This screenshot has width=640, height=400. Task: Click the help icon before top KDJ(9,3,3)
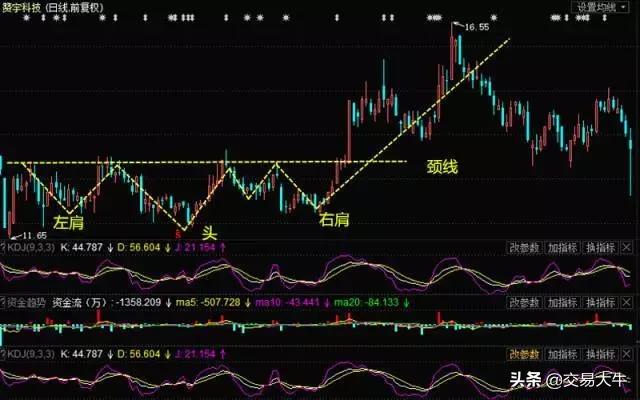pos(3,246)
